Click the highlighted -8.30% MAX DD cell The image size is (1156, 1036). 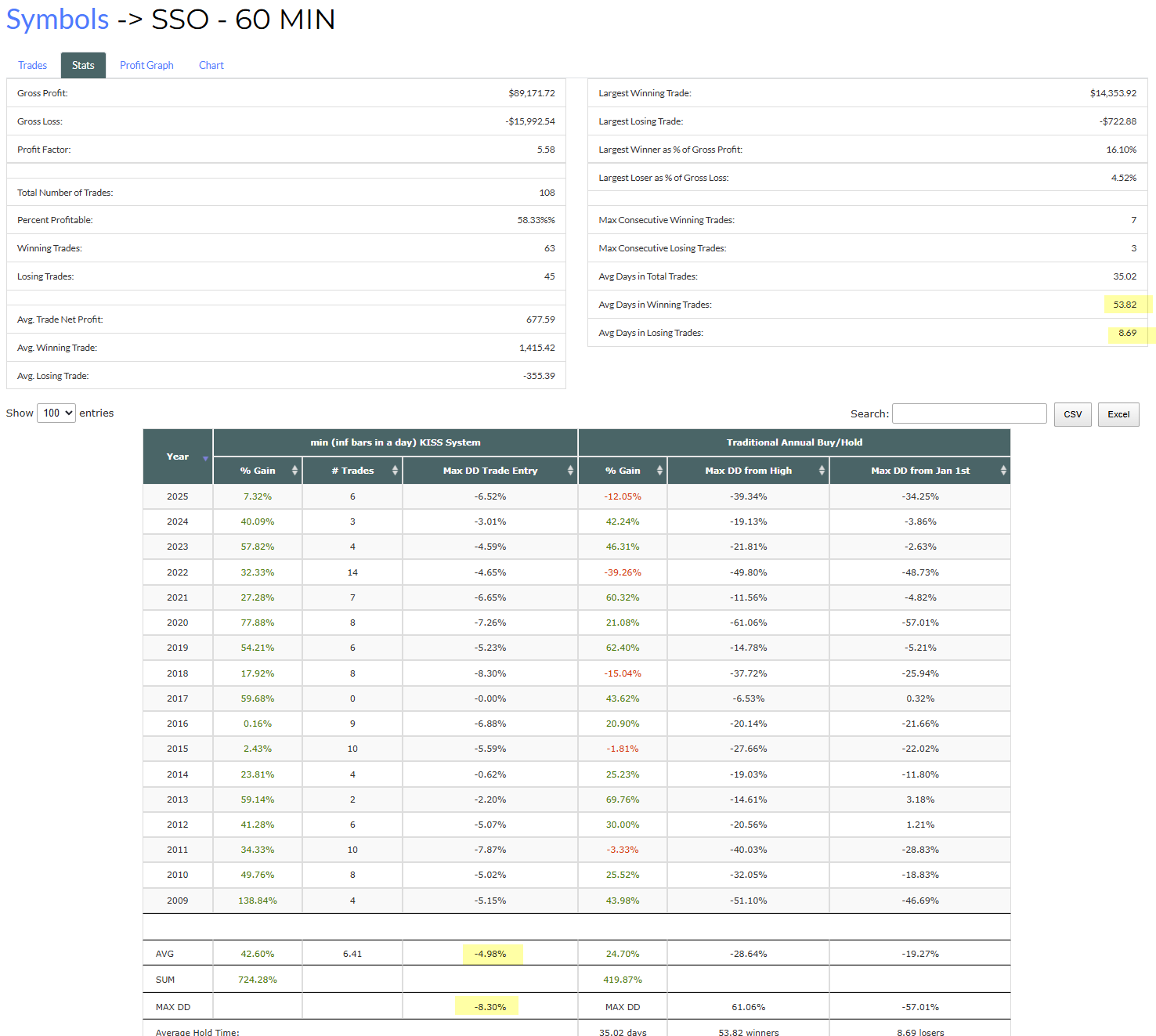point(490,1007)
